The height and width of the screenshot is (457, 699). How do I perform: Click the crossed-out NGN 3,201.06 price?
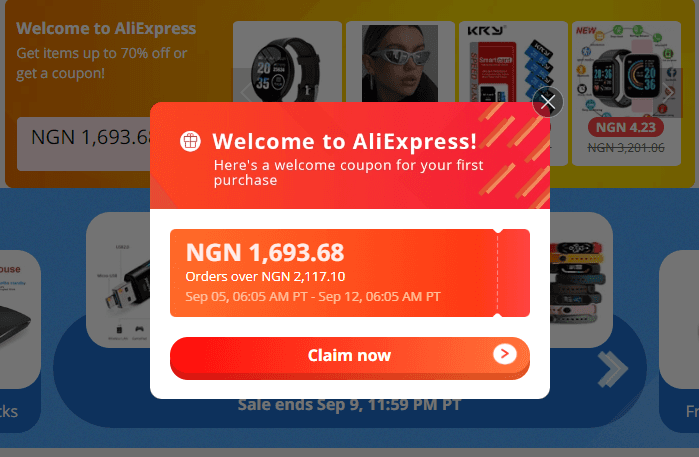pos(626,148)
